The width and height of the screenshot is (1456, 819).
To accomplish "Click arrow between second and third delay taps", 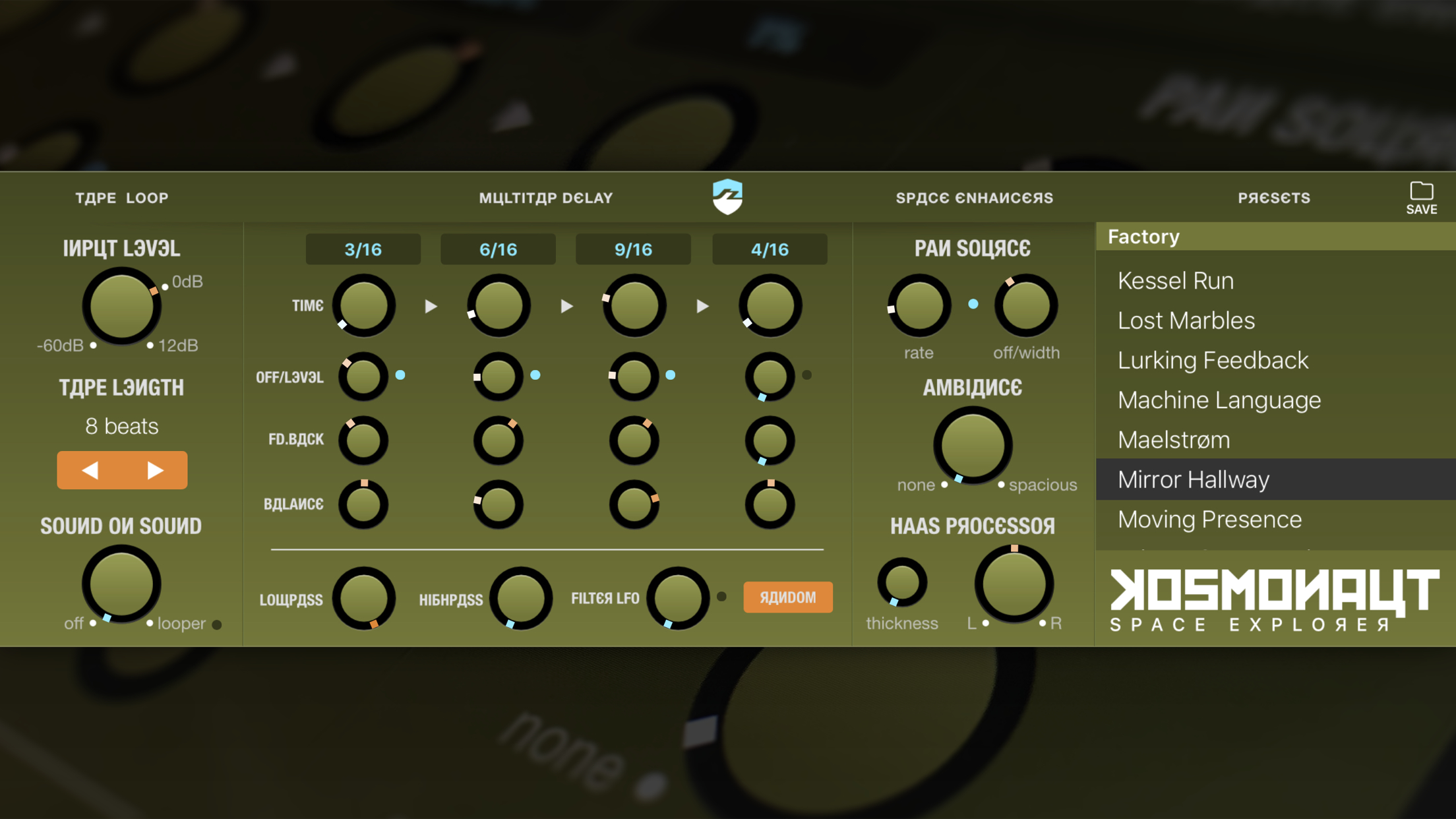I will pyautogui.click(x=566, y=306).
